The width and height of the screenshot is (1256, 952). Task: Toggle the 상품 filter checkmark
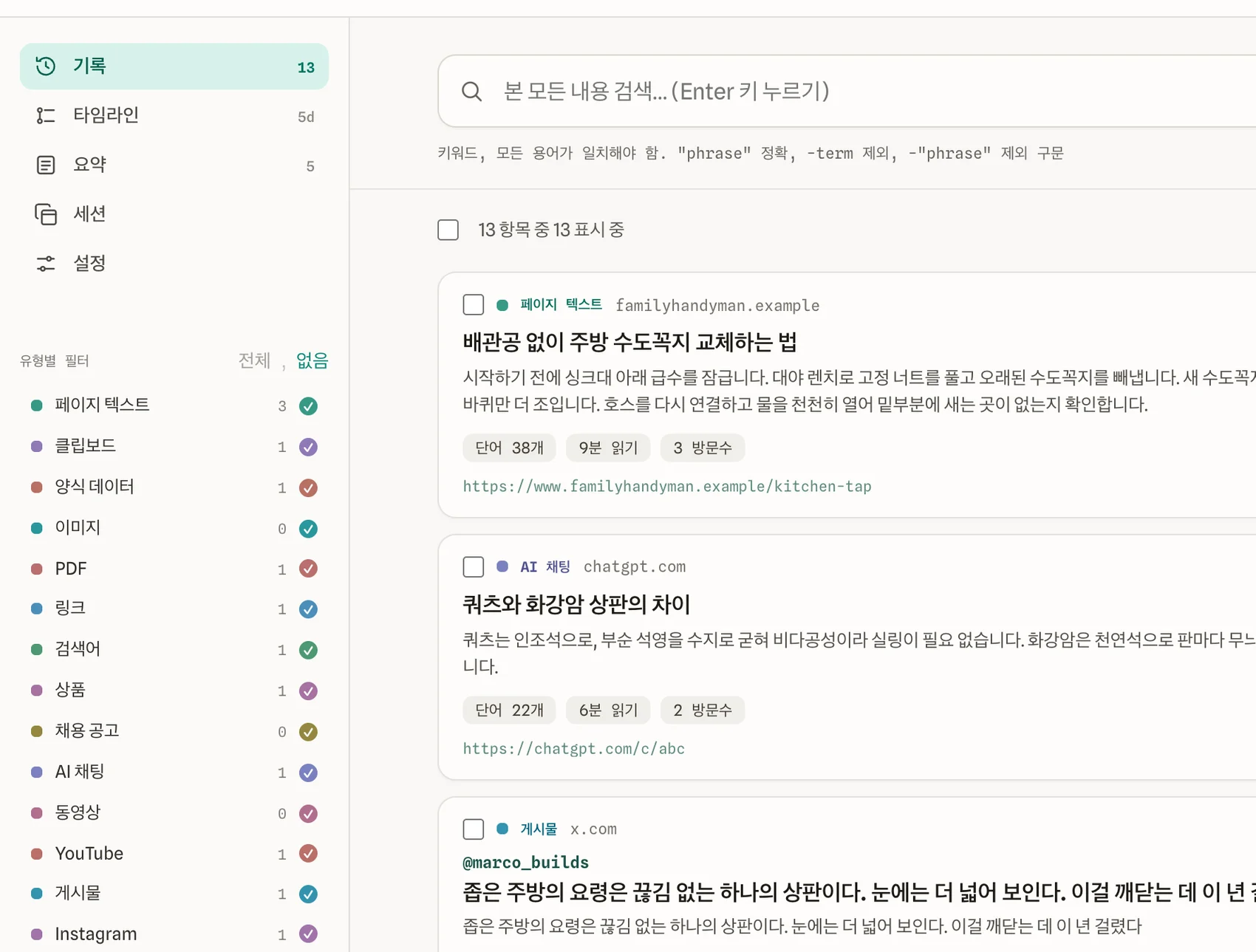(x=308, y=691)
